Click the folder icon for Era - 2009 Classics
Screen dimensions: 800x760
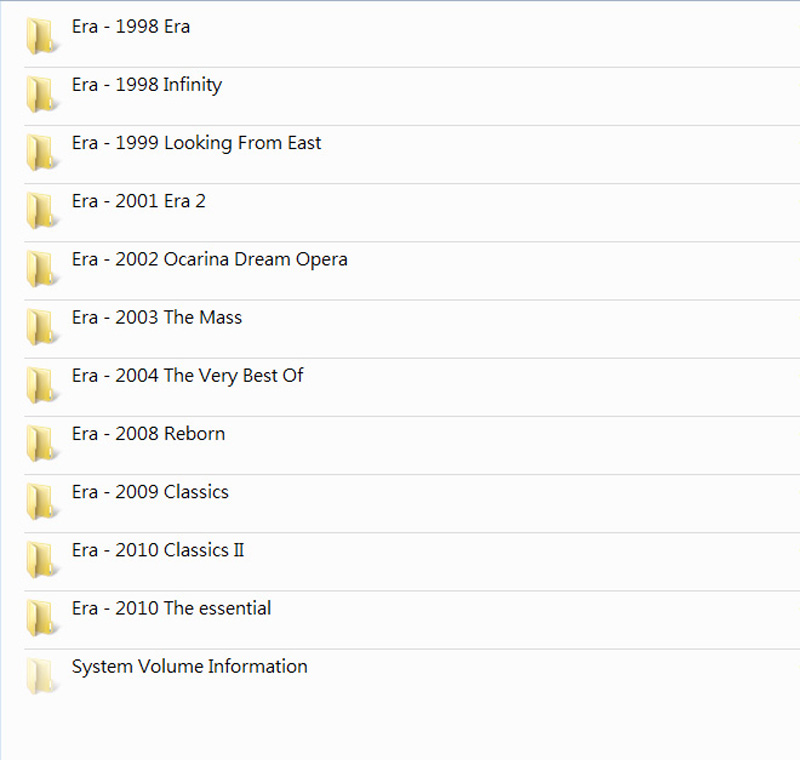(41, 501)
